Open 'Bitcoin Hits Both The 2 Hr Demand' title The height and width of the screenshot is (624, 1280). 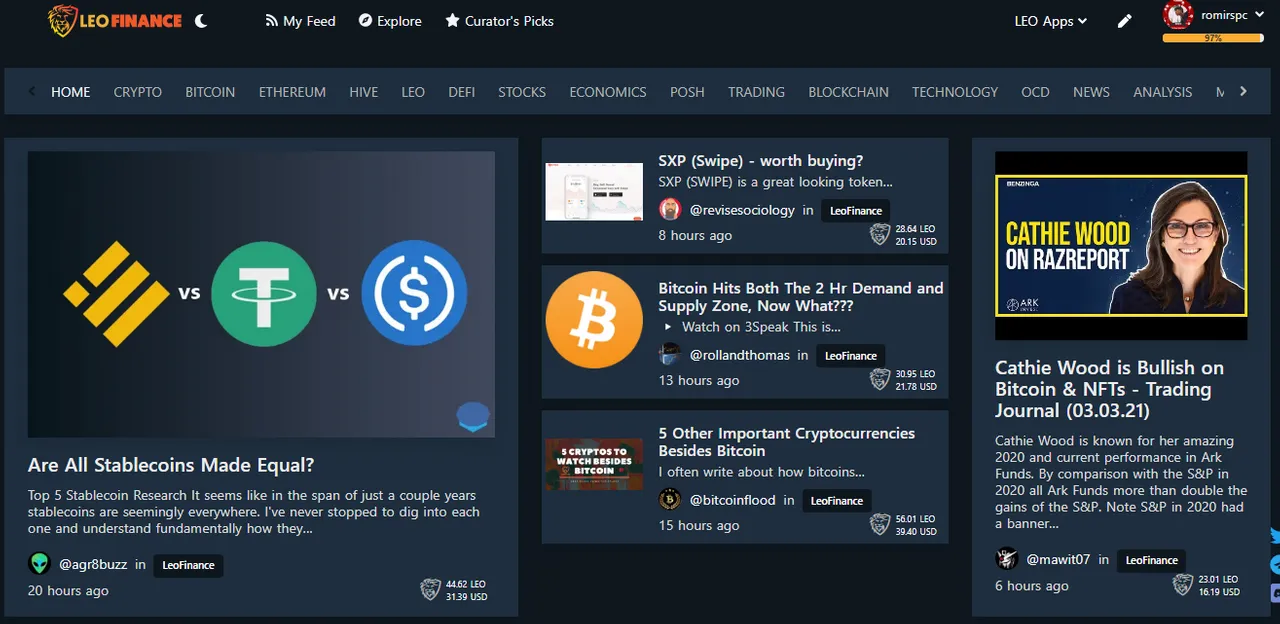(800, 297)
